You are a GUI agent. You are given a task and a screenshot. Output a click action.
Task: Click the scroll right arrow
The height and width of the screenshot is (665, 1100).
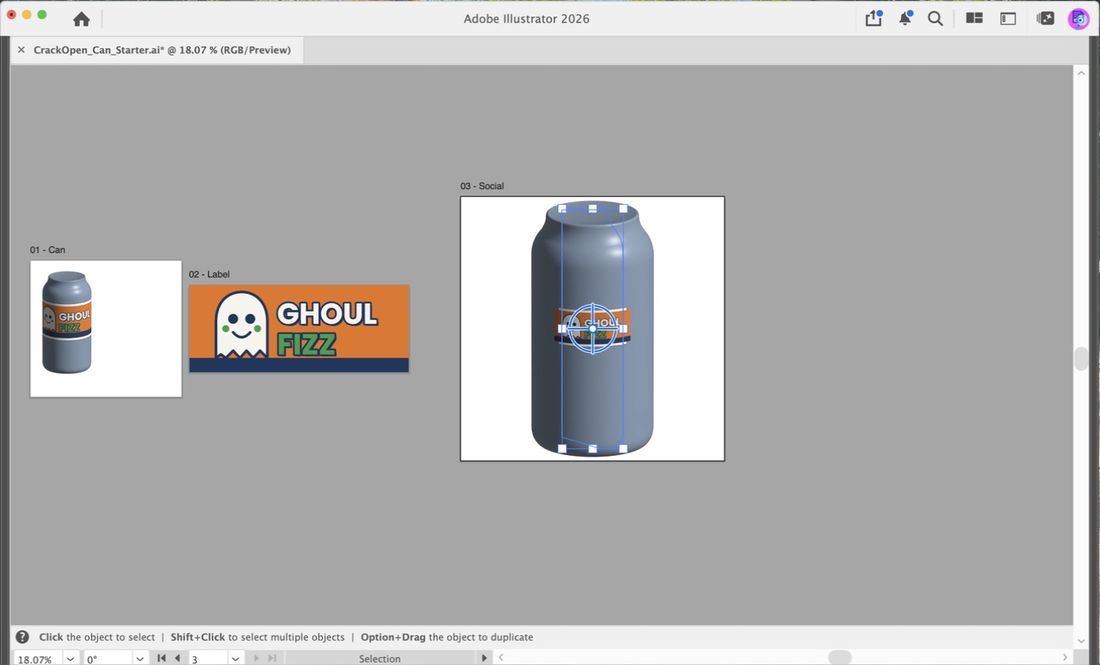pyautogui.click(x=1065, y=657)
